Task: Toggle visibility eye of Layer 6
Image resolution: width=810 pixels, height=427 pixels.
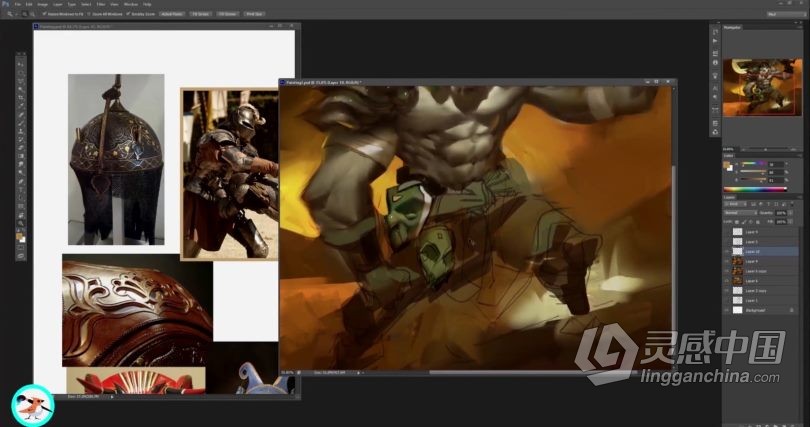Action: (727, 281)
